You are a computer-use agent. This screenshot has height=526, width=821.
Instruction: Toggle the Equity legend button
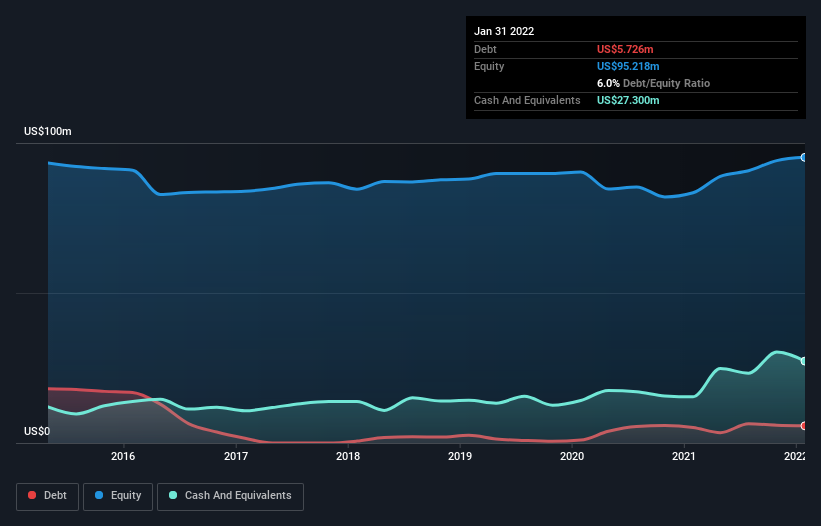coord(118,496)
